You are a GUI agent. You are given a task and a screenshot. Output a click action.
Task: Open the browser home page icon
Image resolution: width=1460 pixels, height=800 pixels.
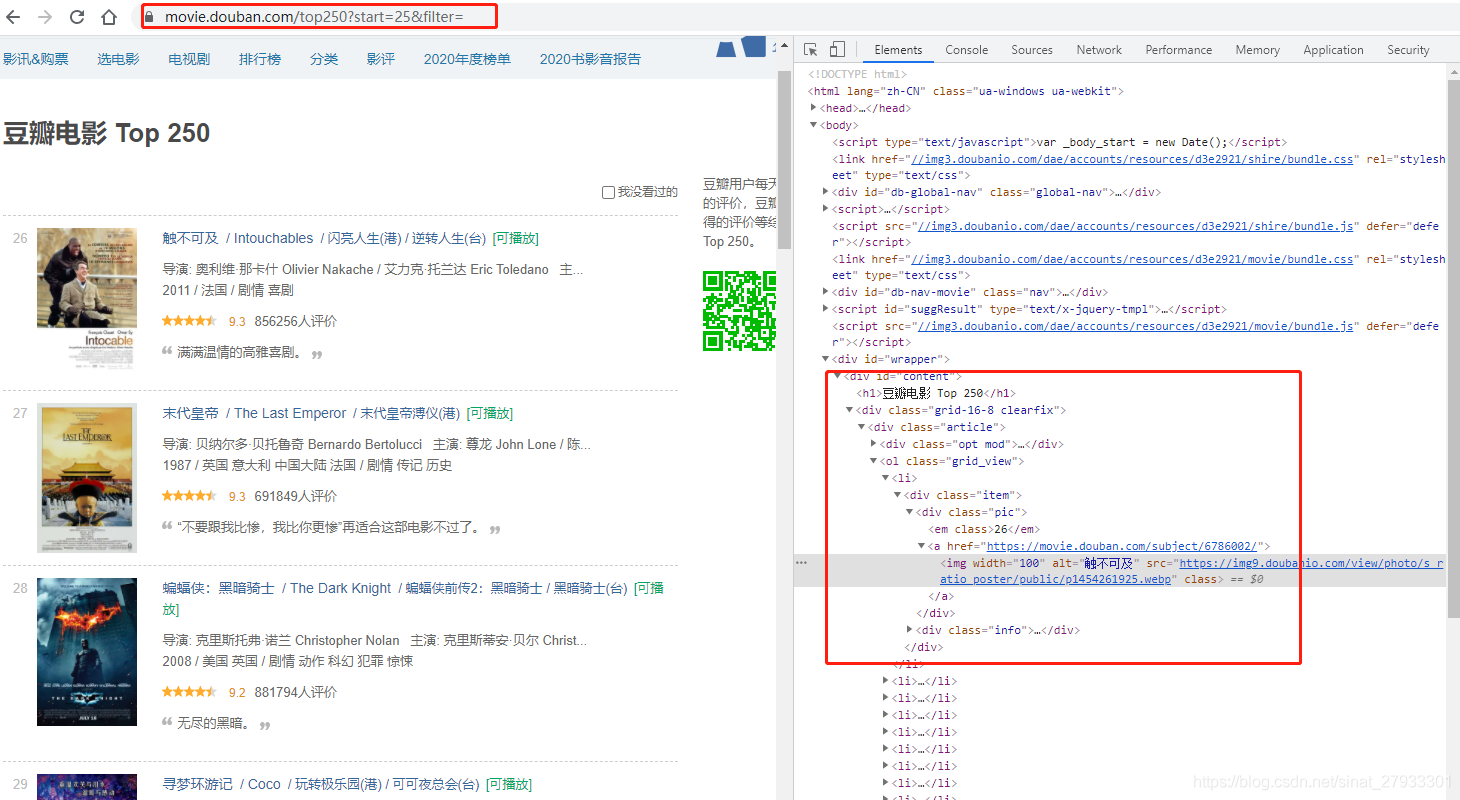pos(109,17)
